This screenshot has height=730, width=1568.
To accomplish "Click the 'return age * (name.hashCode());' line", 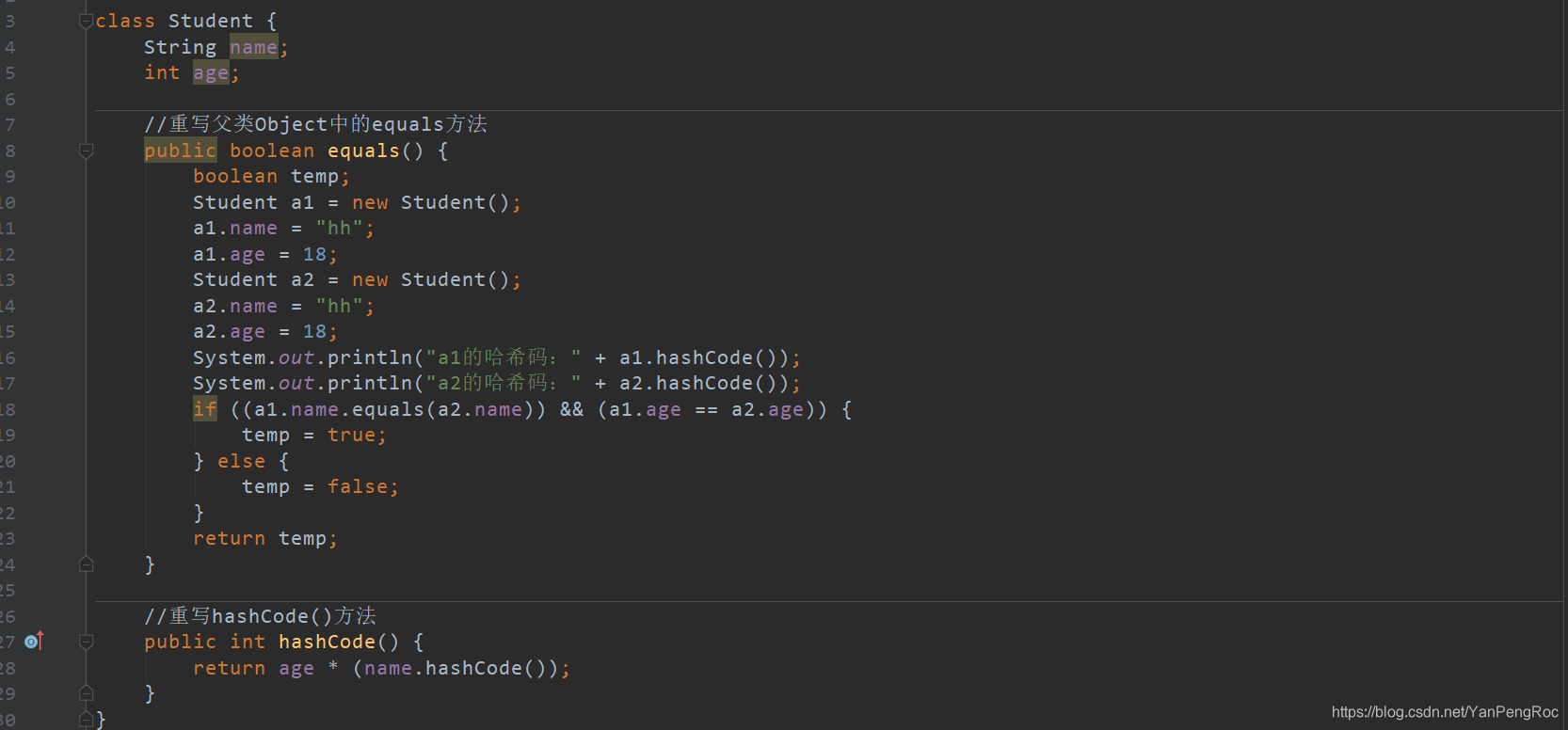I will 381,668.
